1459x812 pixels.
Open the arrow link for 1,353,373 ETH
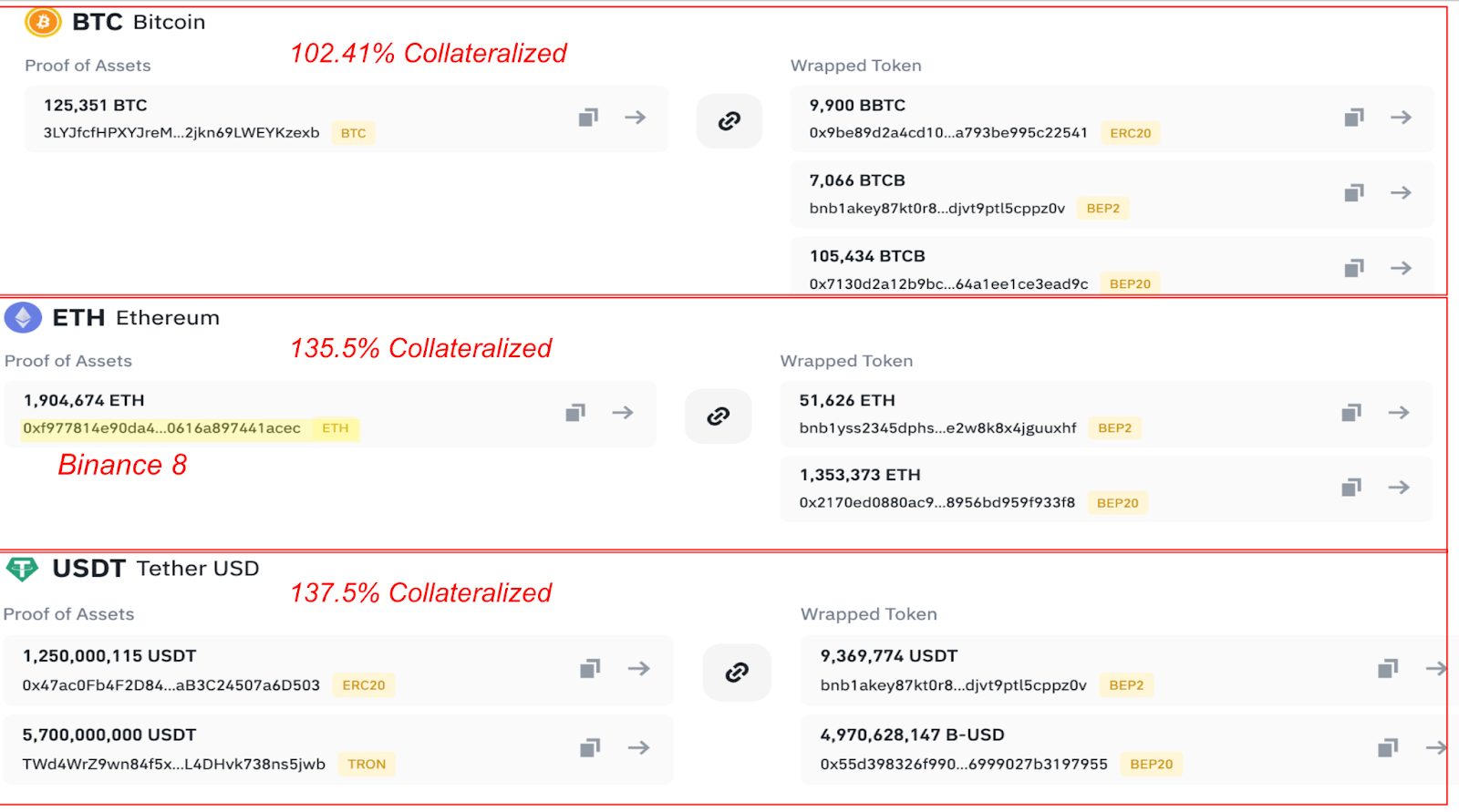tap(1400, 488)
